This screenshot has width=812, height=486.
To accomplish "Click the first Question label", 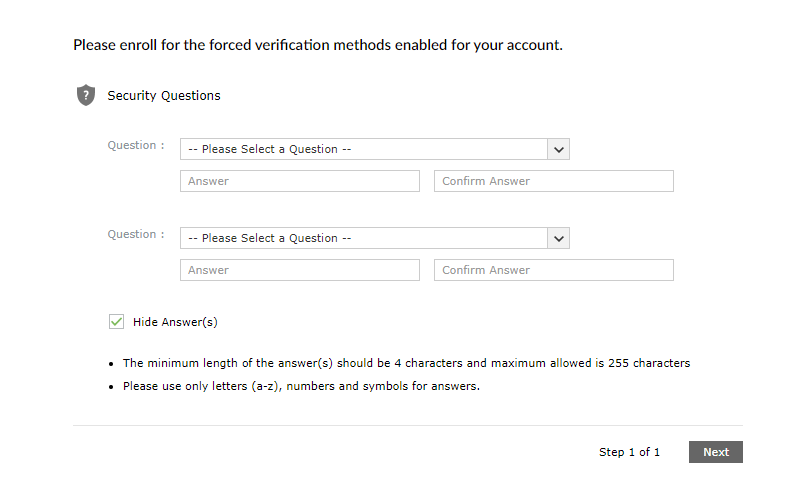I will tap(136, 145).
